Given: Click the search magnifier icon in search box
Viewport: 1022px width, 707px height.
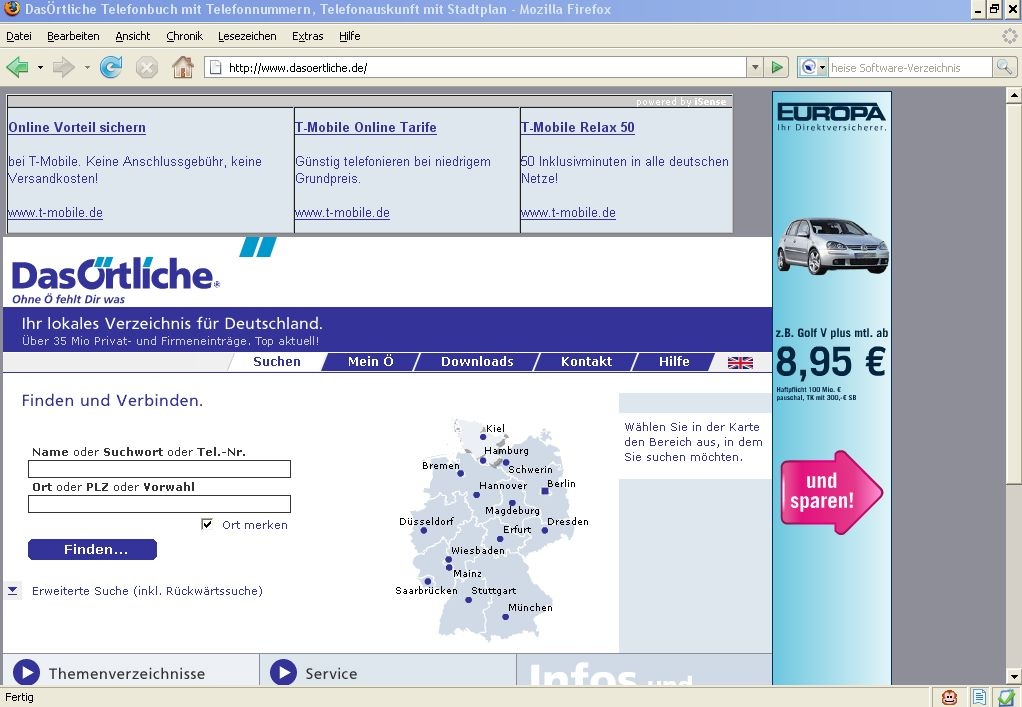Looking at the screenshot, I should [1004, 67].
